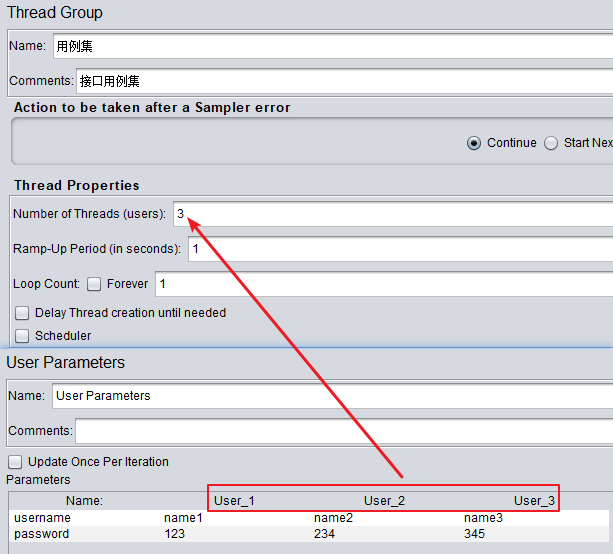Click the '123' password cell

pos(234,534)
